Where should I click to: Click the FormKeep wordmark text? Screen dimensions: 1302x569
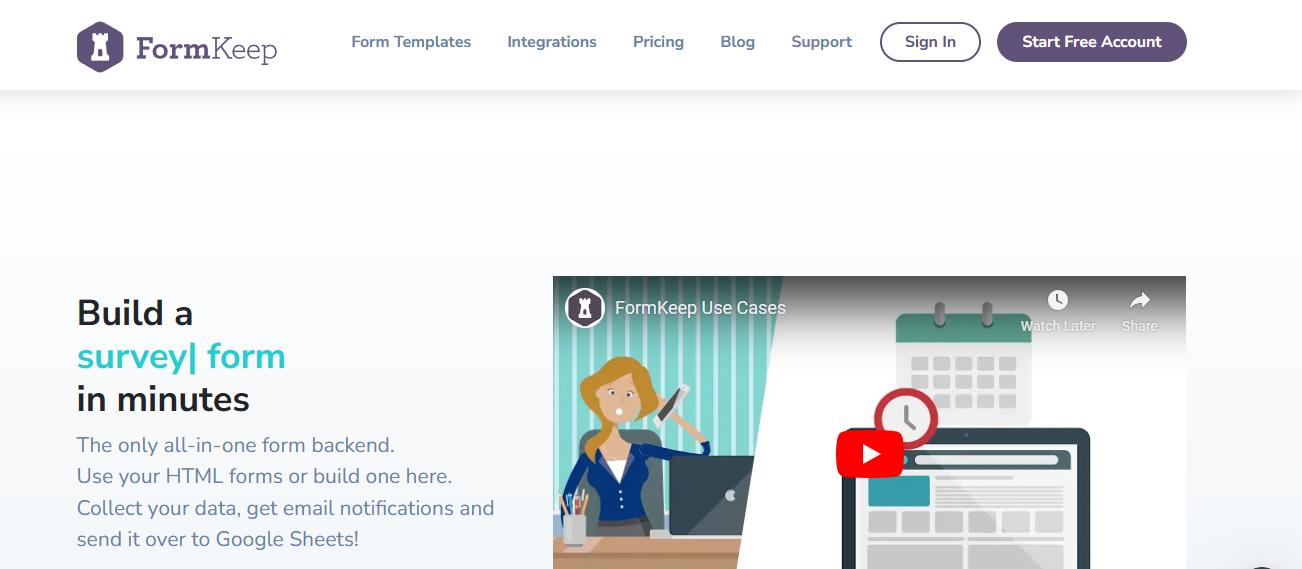point(206,48)
